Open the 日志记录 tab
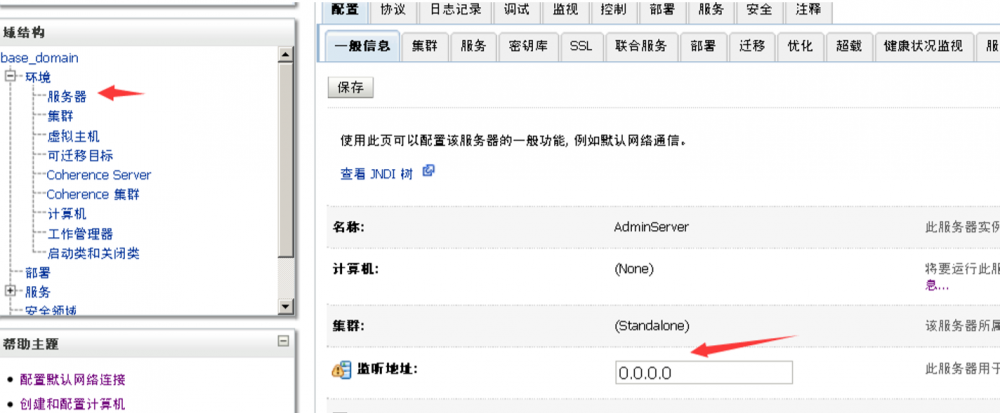 (x=455, y=10)
